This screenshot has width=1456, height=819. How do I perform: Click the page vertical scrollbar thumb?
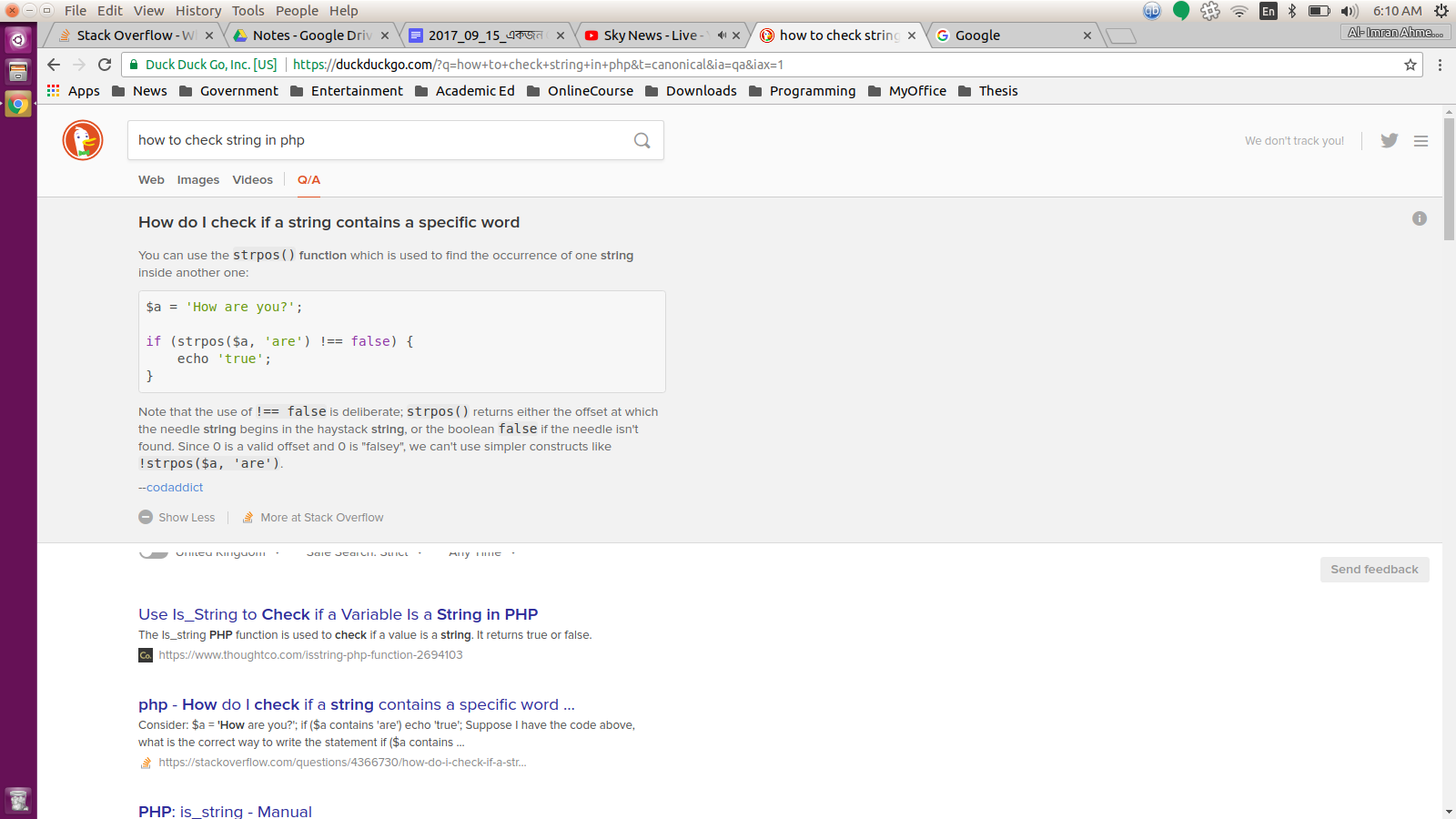[1449, 179]
